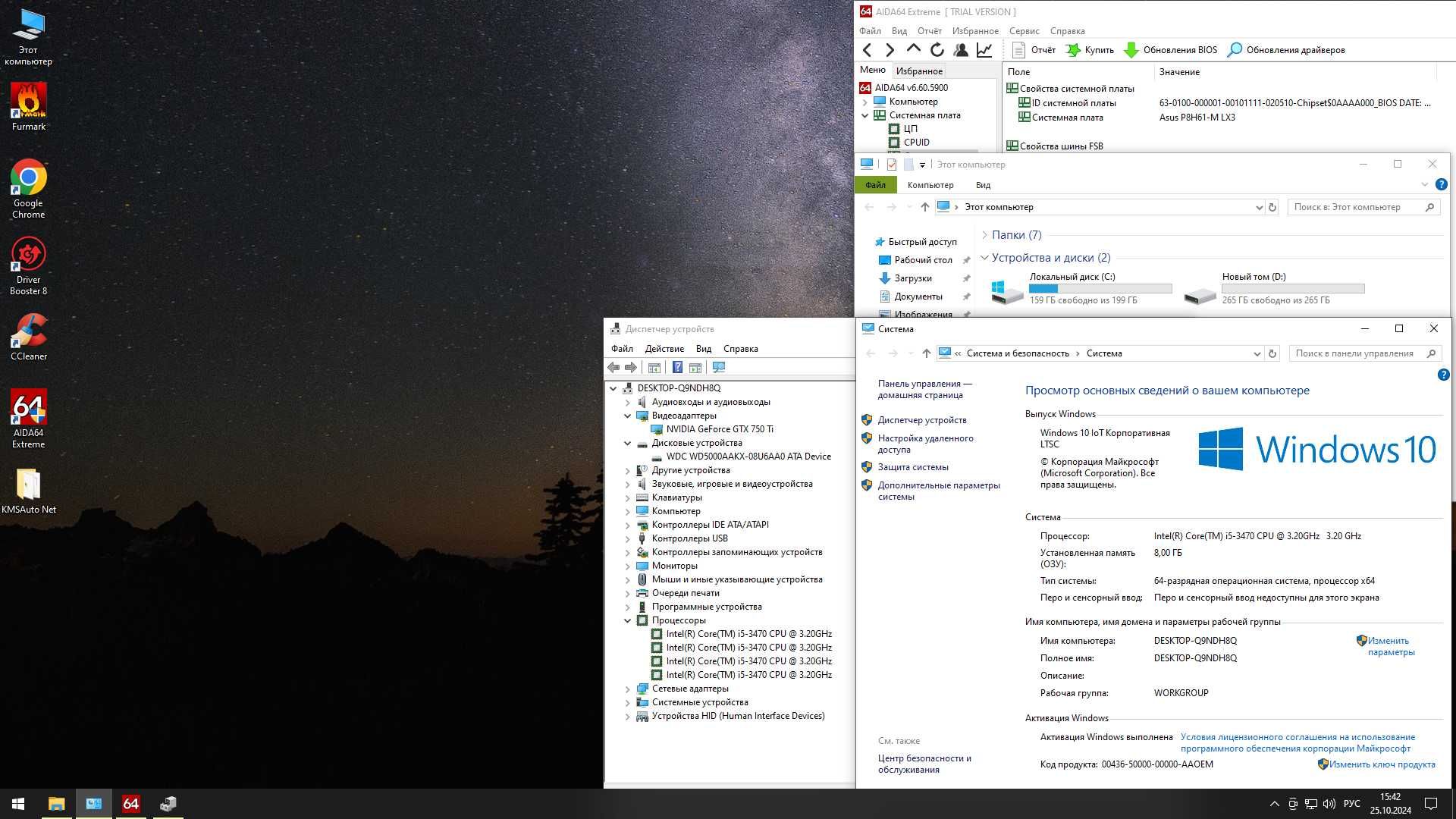This screenshot has height=819, width=1456.
Task: Collapse 'Устройства и диски (2)' group
Action: coord(984,258)
